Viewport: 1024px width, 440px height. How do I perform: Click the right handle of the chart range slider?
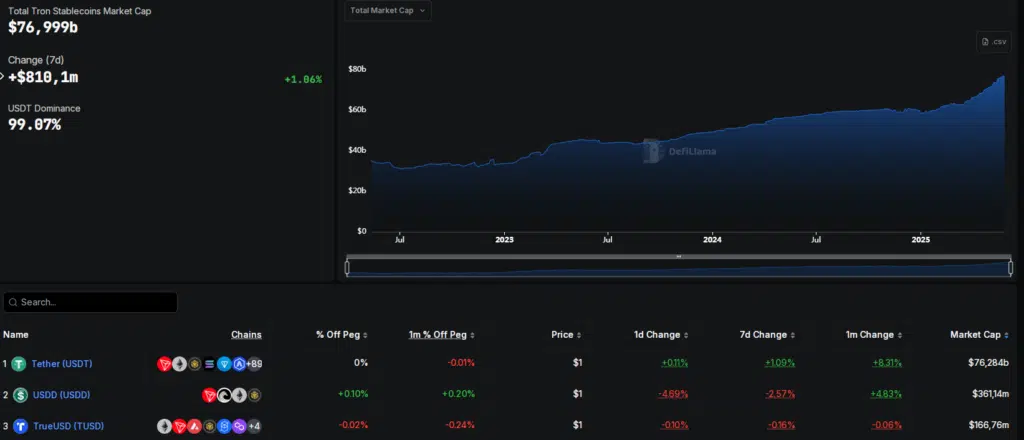1010,268
